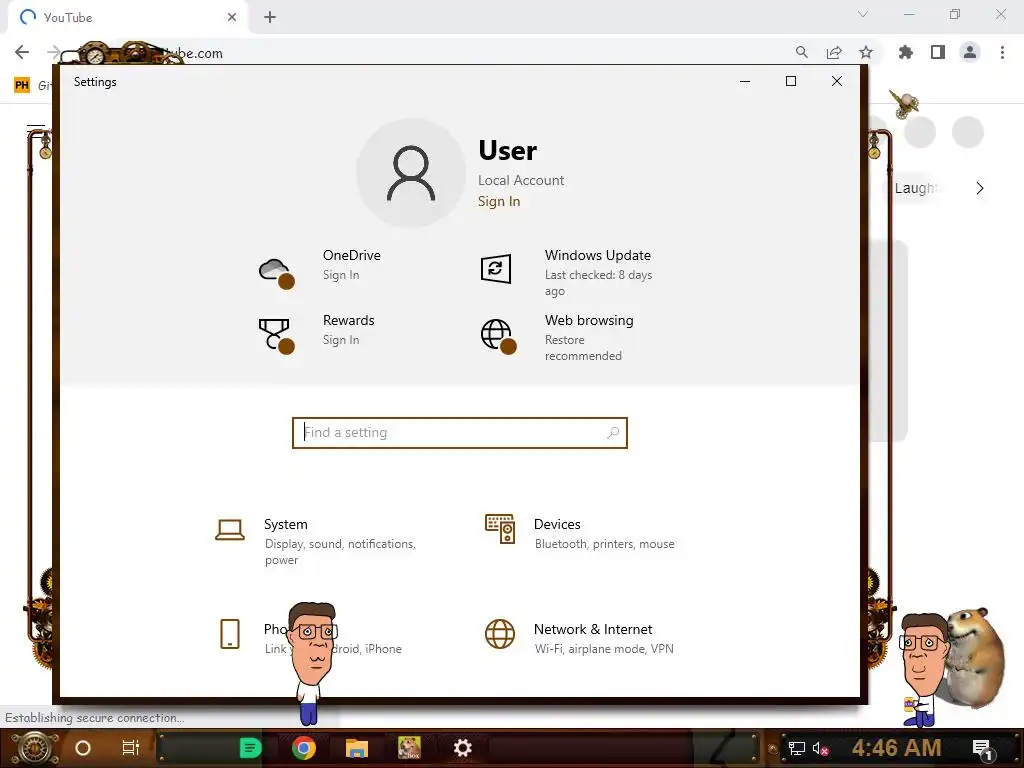This screenshot has width=1024, height=768.
Task: Open Web browsing Restore recommended tile
Action: [575, 337]
